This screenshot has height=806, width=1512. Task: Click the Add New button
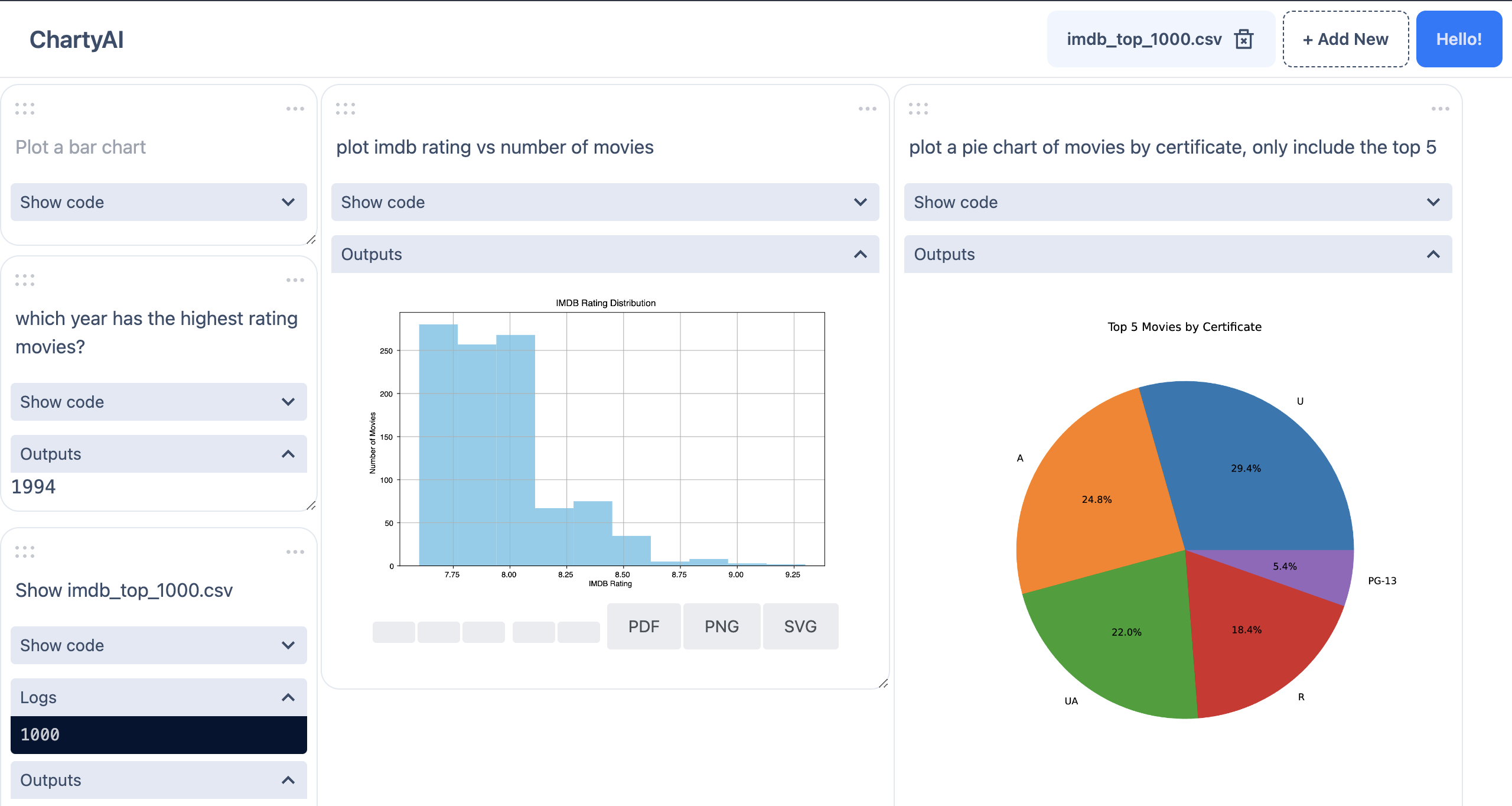click(1345, 39)
